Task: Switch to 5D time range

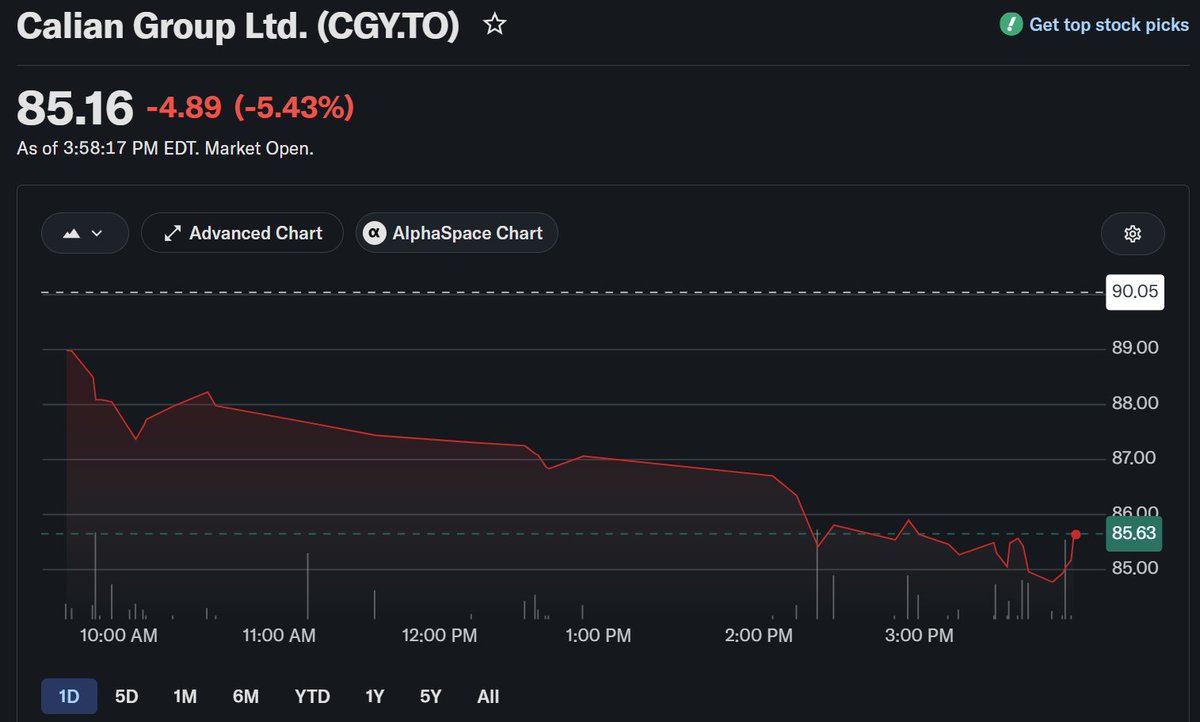Action: point(127,697)
